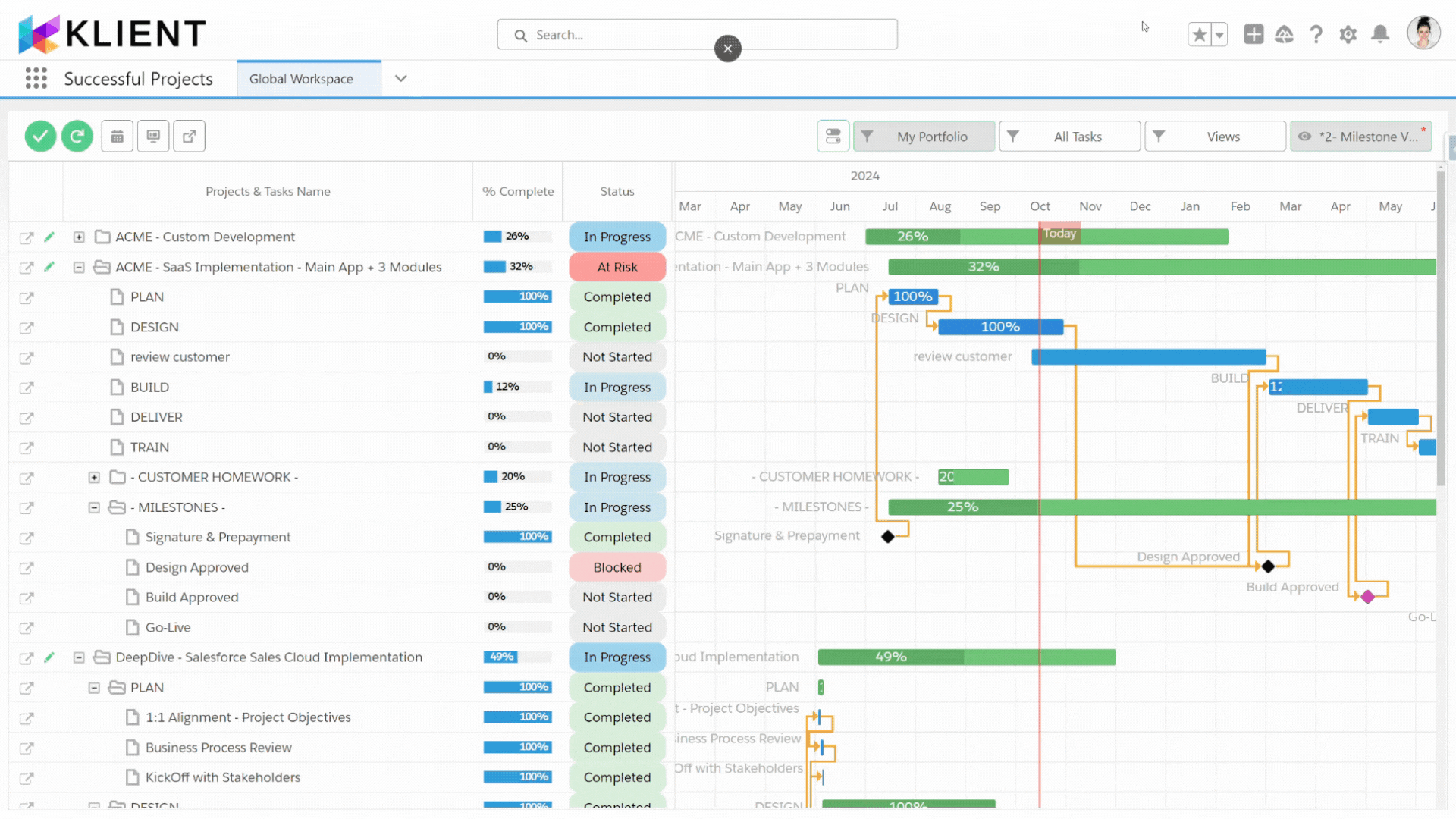Click the 26% progress bar for ACME - Custom Development
Screen dimensions: 1456x819
[x=516, y=236]
